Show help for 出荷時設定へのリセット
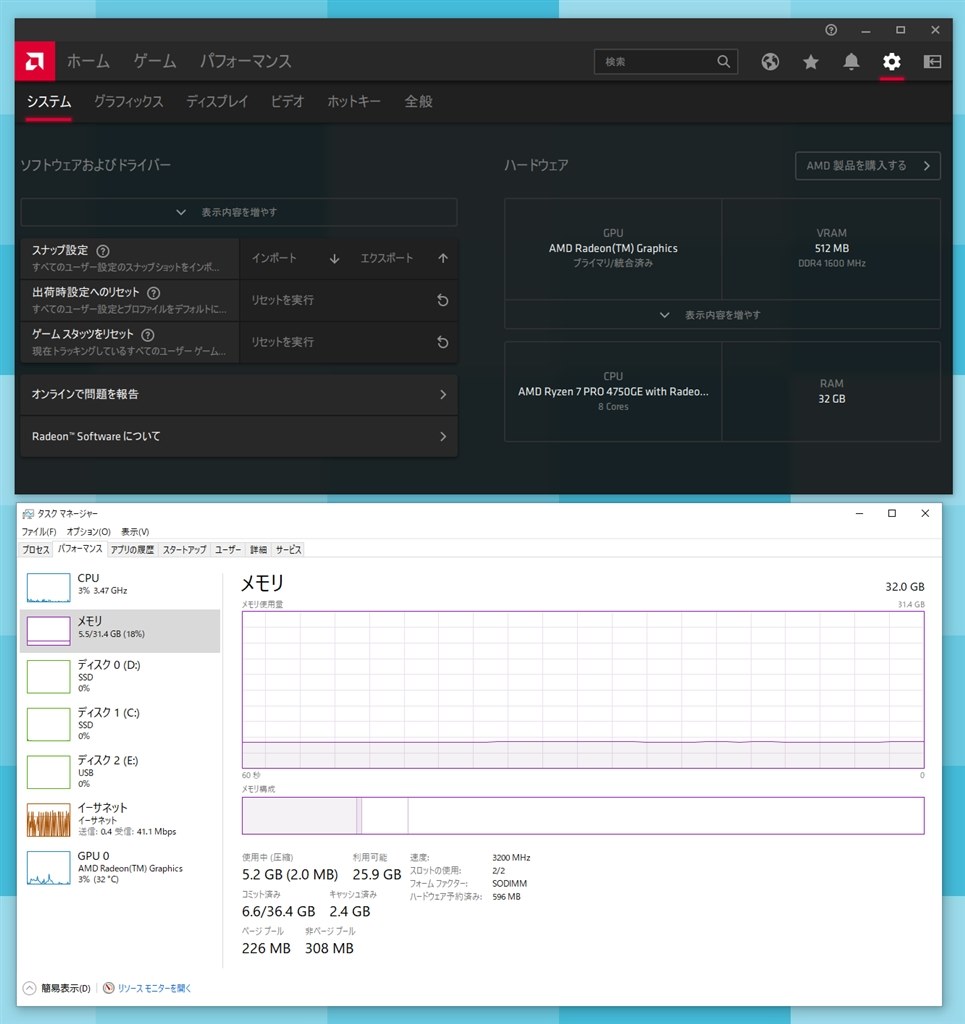 tap(153, 293)
